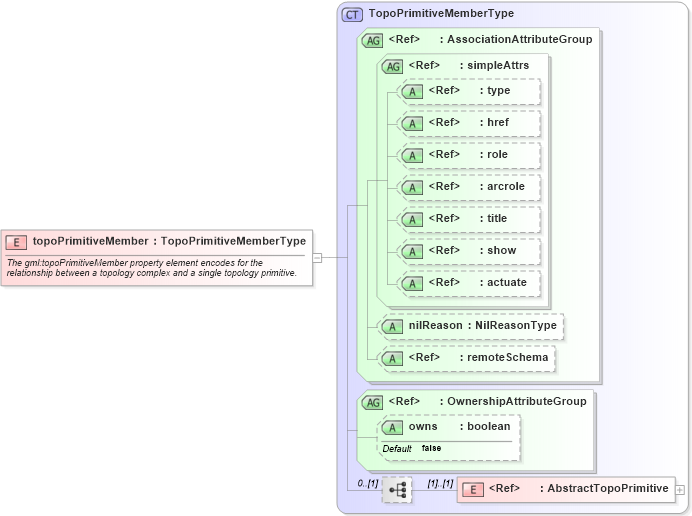Viewport: 692px width, 516px height.
Task: Select the ': show' attribute label
Action: tap(498, 250)
